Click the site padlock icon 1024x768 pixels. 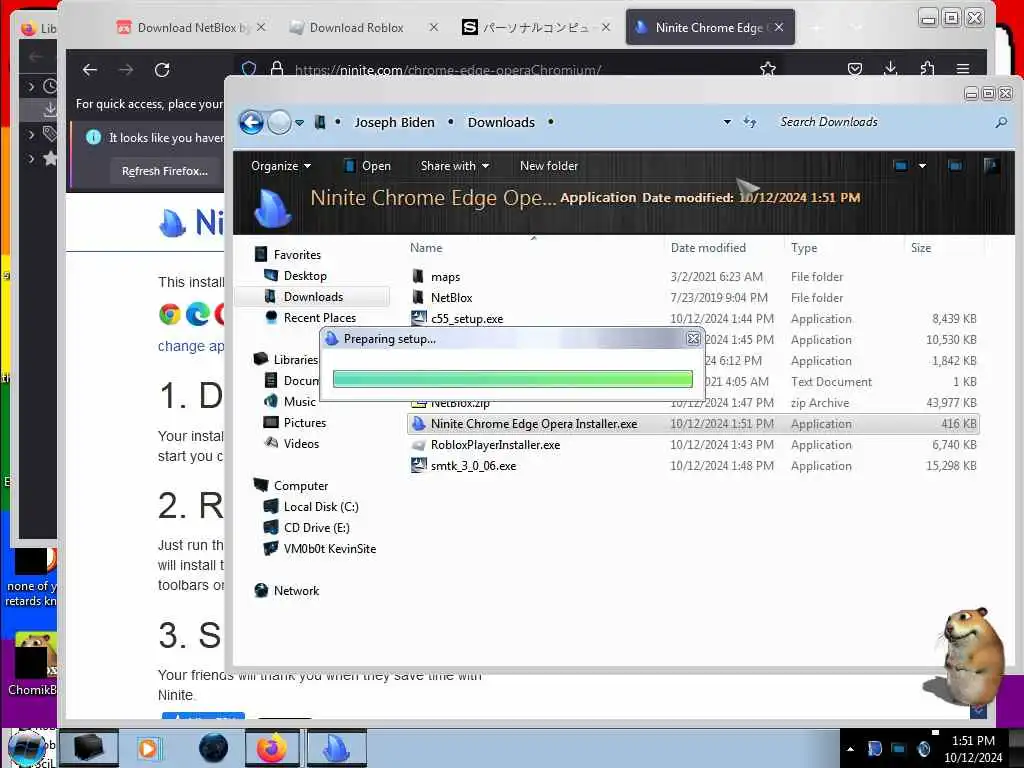(277, 69)
